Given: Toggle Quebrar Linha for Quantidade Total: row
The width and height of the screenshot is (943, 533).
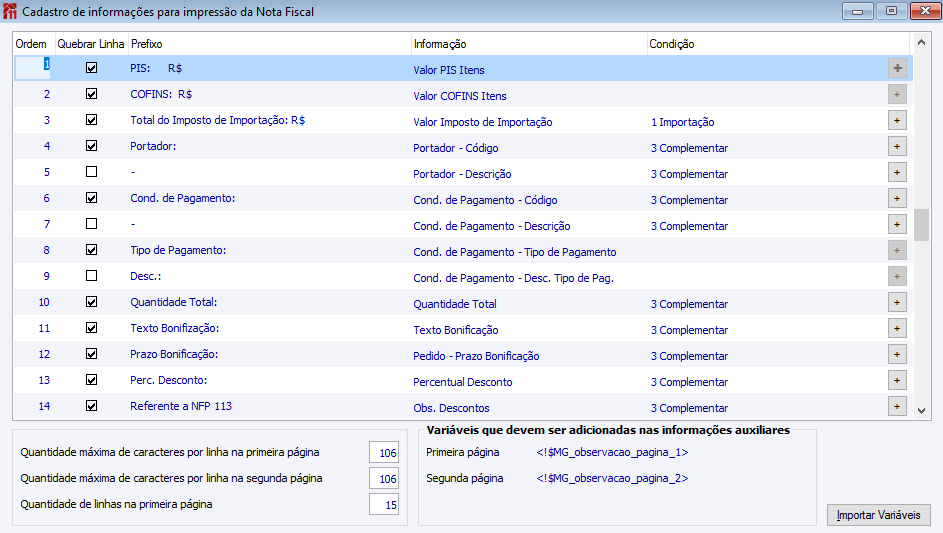Looking at the screenshot, I should click(91, 301).
